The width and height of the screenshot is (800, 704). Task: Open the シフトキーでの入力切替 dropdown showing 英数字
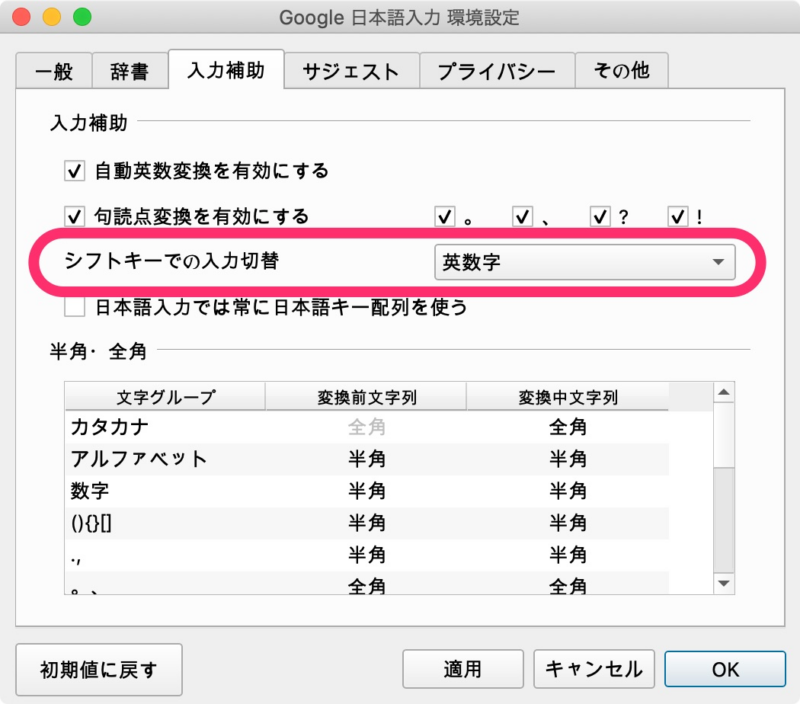tap(585, 262)
